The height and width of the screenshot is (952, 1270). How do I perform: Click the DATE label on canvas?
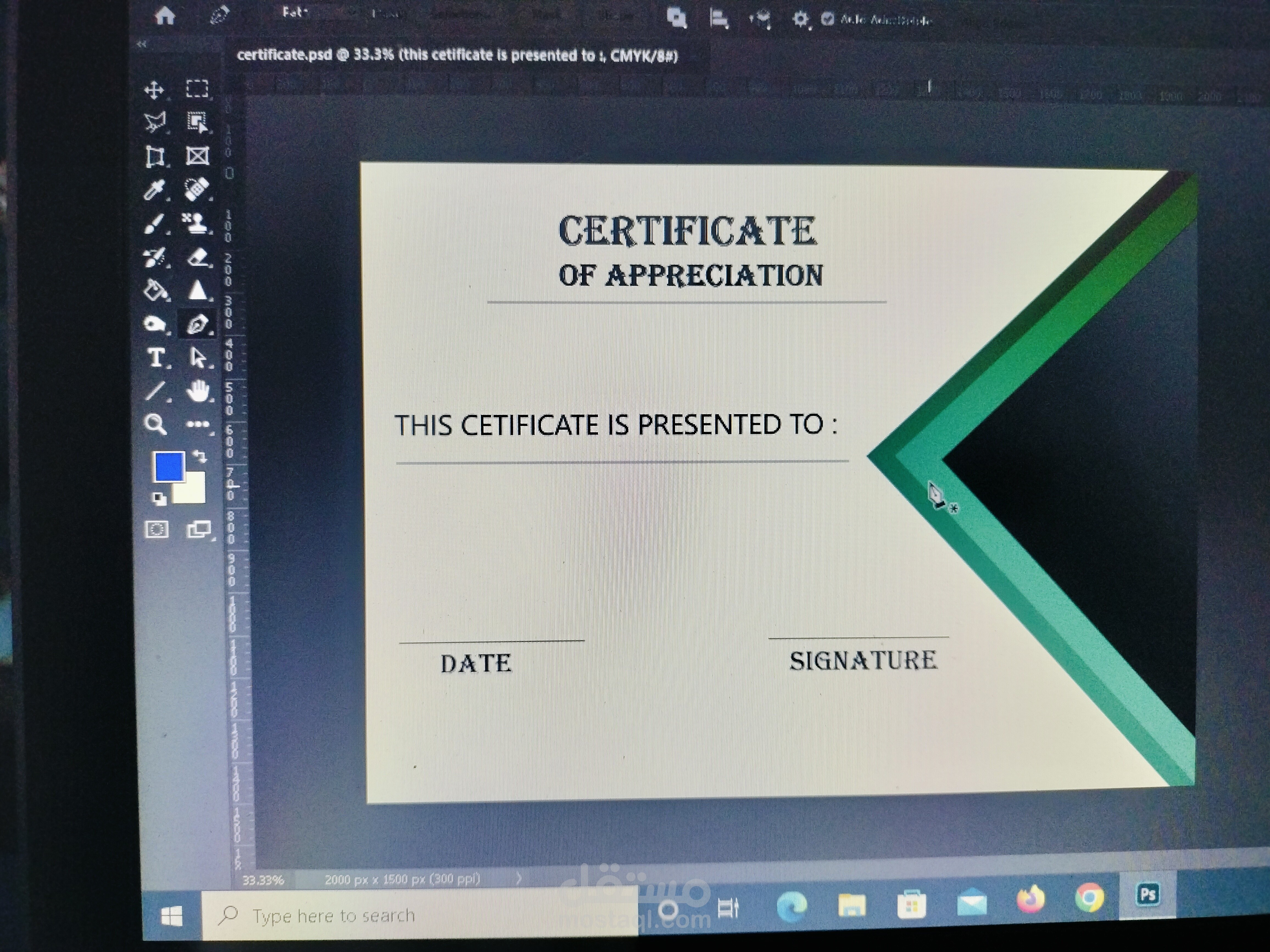point(476,663)
